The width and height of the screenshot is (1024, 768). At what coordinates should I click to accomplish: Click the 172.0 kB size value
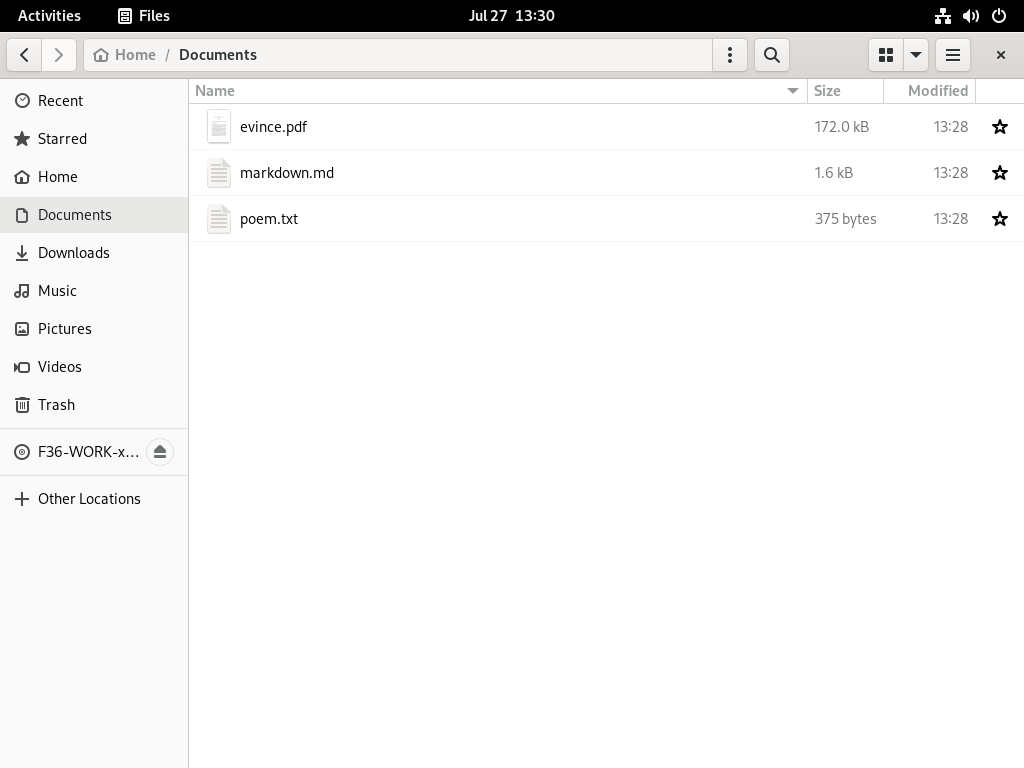841,127
